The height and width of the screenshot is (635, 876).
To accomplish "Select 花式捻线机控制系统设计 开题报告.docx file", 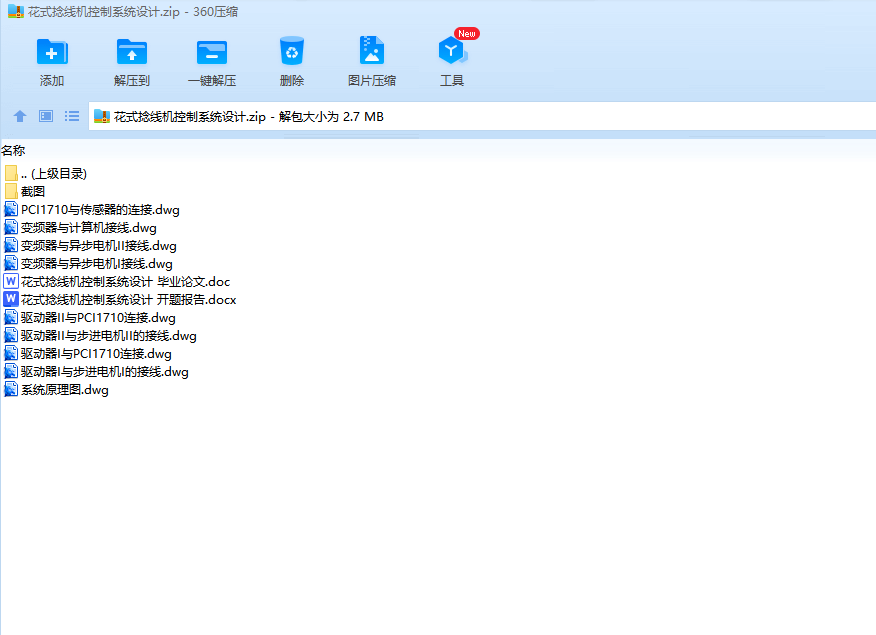I will pyautogui.click(x=120, y=299).
